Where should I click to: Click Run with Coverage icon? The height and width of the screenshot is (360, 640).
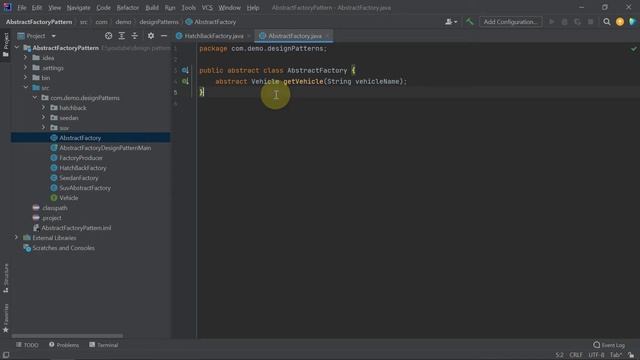[577, 22]
